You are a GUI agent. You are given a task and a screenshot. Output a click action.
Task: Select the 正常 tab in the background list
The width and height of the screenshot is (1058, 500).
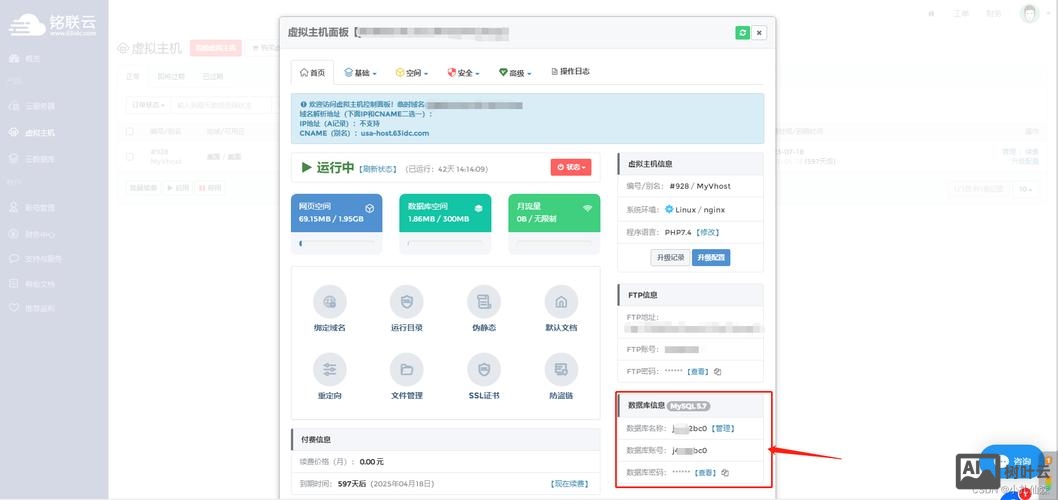133,76
